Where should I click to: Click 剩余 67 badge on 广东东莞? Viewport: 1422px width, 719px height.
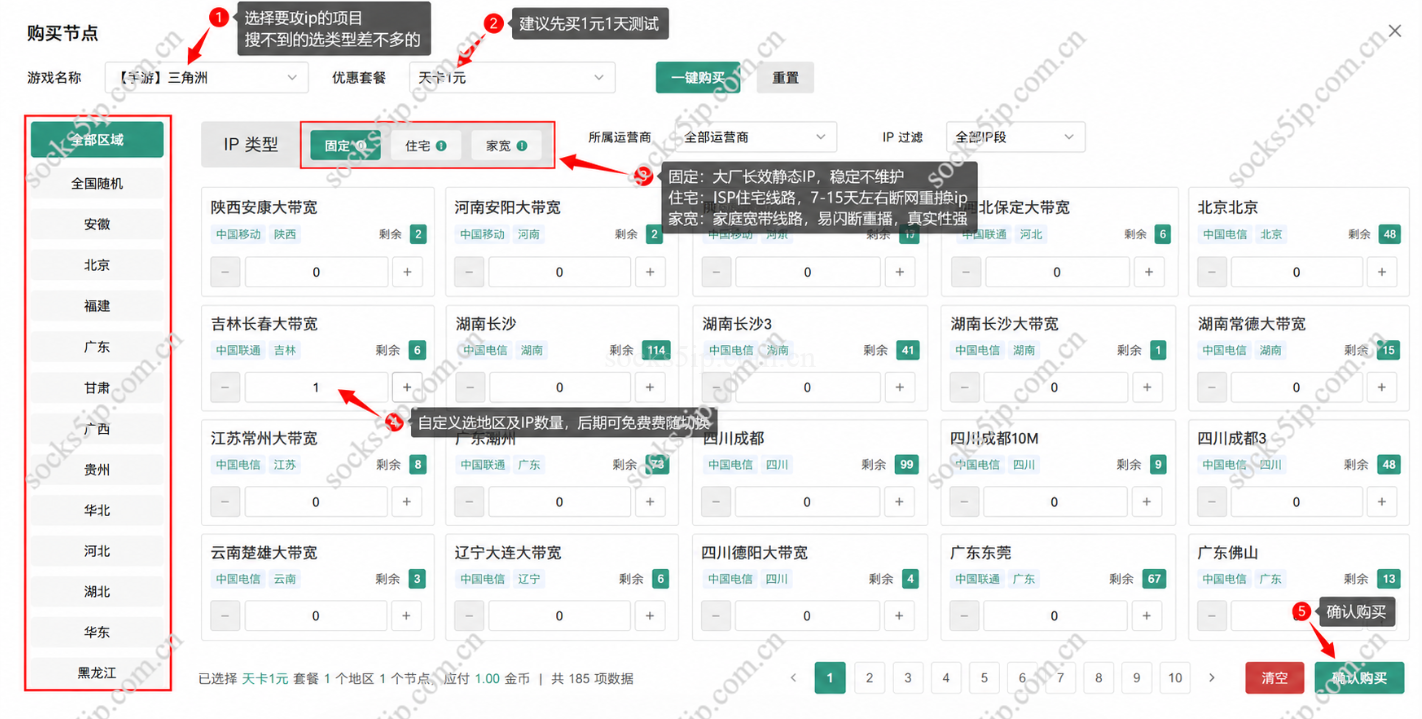pyautogui.click(x=1154, y=579)
